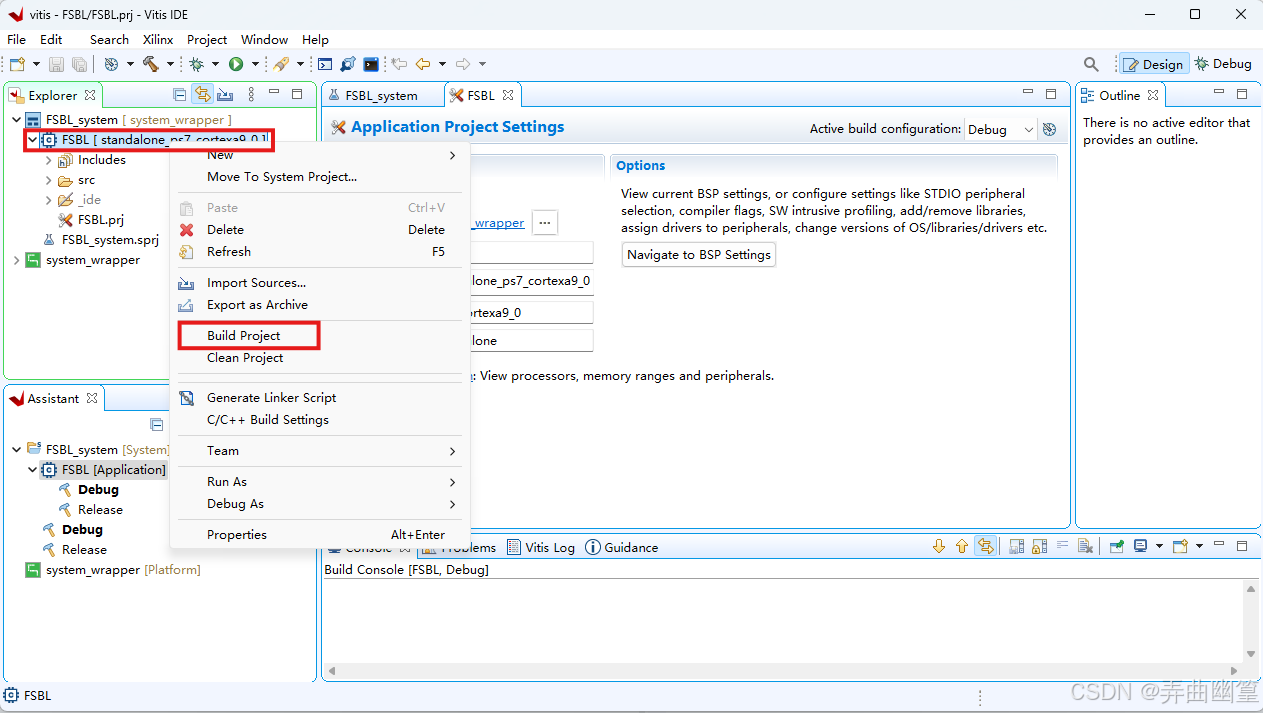Select FSBL.prj file in Explorer
Image resolution: width=1263 pixels, height=713 pixels.
(91, 220)
